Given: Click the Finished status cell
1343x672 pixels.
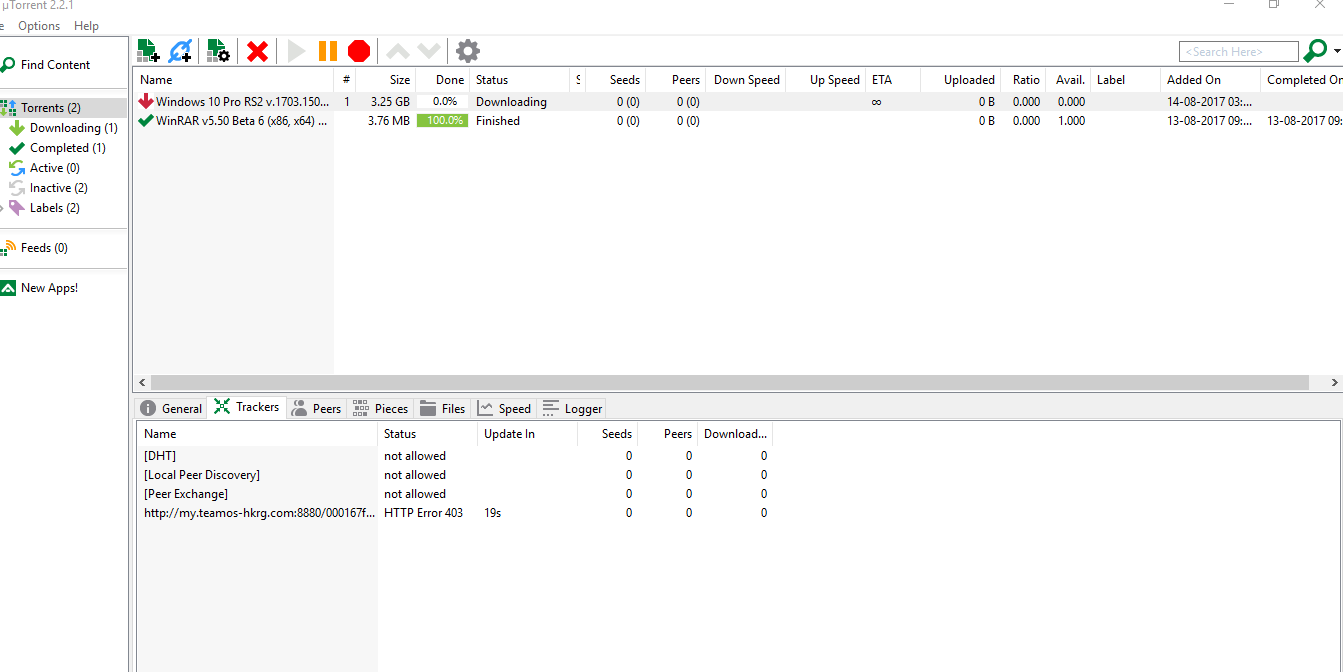Looking at the screenshot, I should point(498,121).
